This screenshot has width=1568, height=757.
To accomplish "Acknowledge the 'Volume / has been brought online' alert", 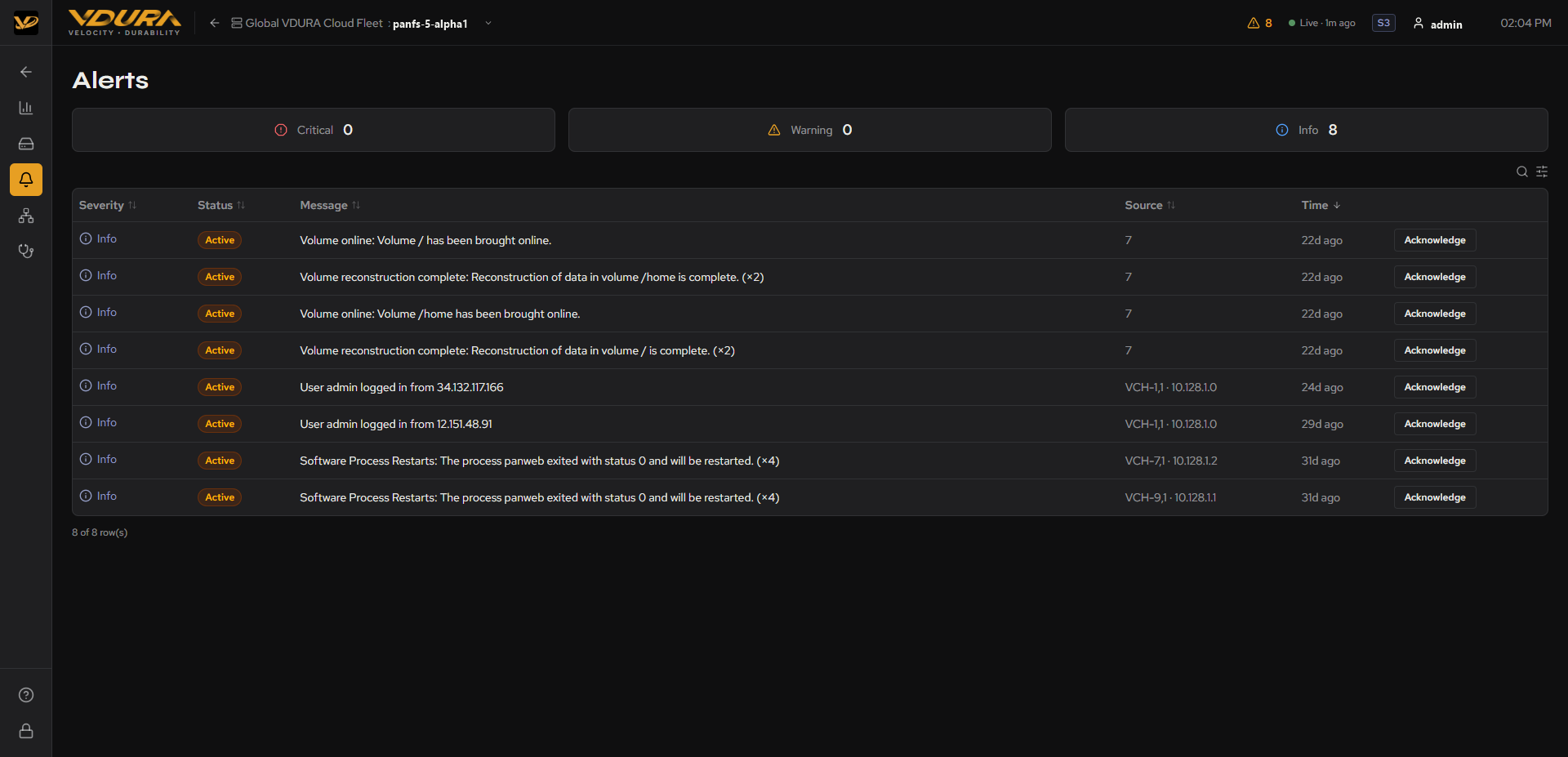I will click(1435, 240).
